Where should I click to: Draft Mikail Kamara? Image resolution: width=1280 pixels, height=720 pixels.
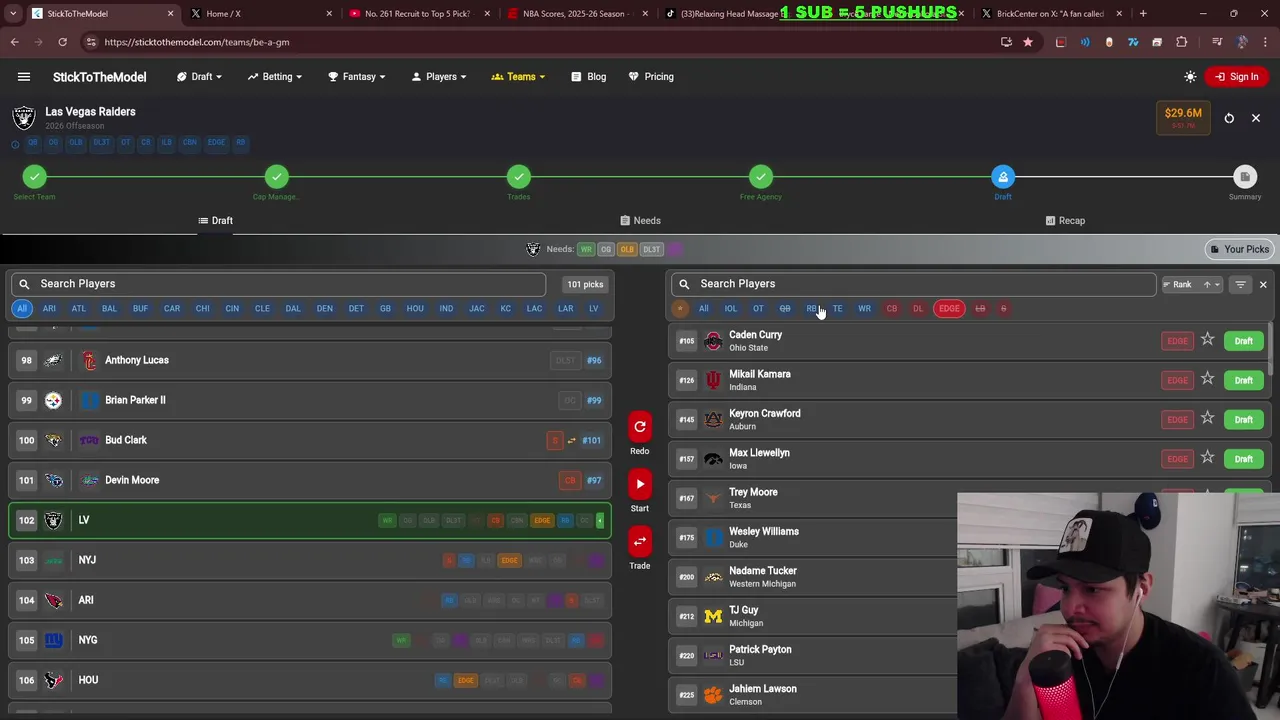pyautogui.click(x=1243, y=380)
